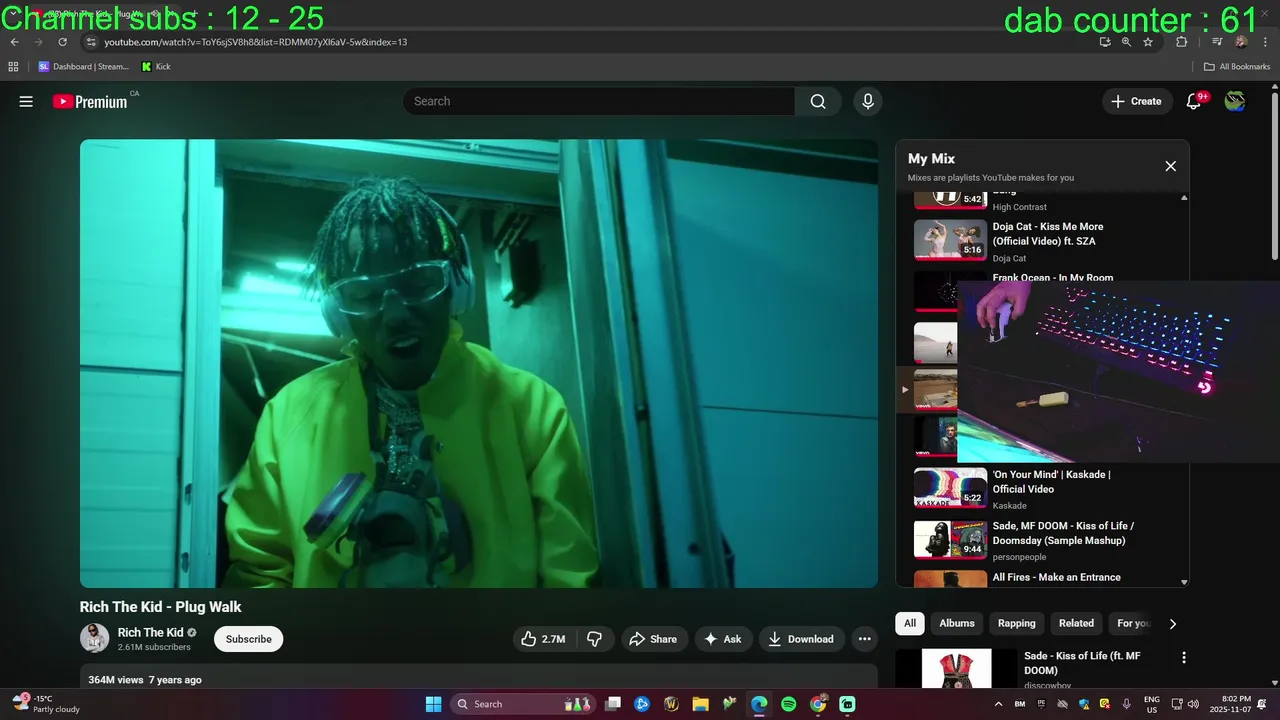Open Microsoft Edge from taskbar

(759, 704)
